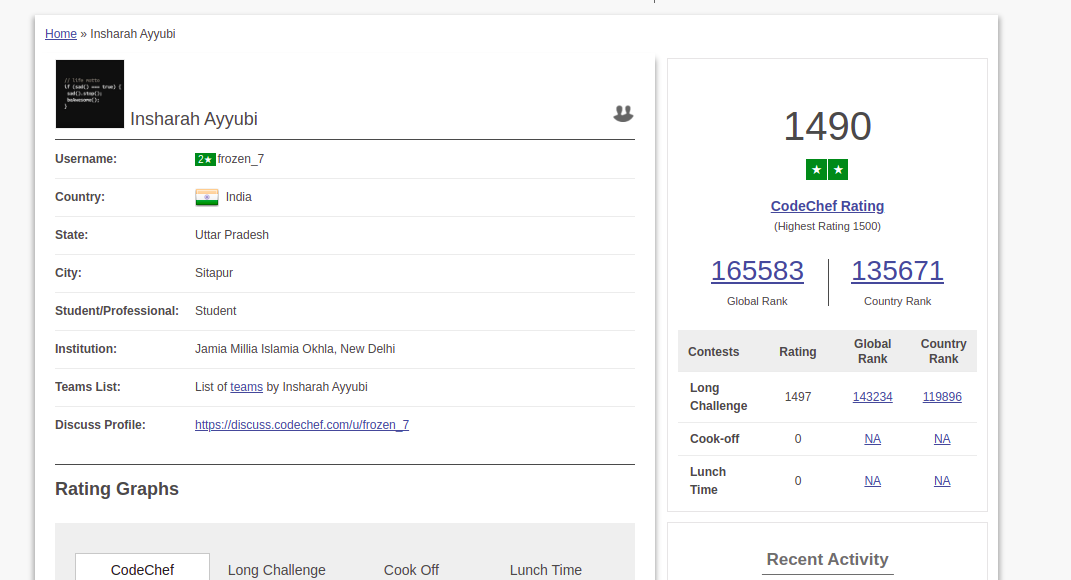1071x580 pixels.
Task: Click the Highest Rating 1500 text
Action: click(827, 226)
